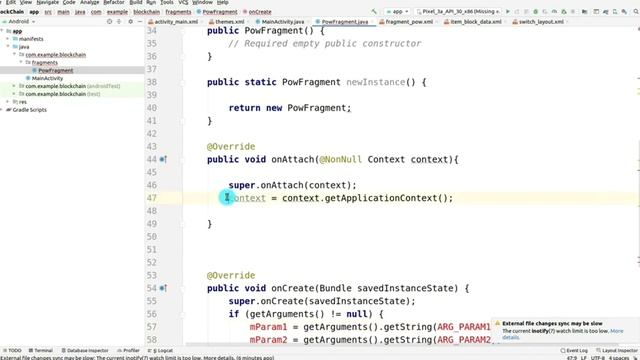
Task: Open Project panel settings gear icon
Action: click(x=130, y=22)
